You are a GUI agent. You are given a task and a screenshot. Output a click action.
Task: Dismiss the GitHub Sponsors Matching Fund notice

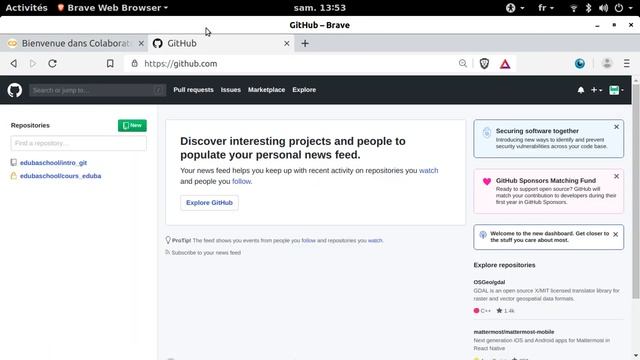(616, 176)
